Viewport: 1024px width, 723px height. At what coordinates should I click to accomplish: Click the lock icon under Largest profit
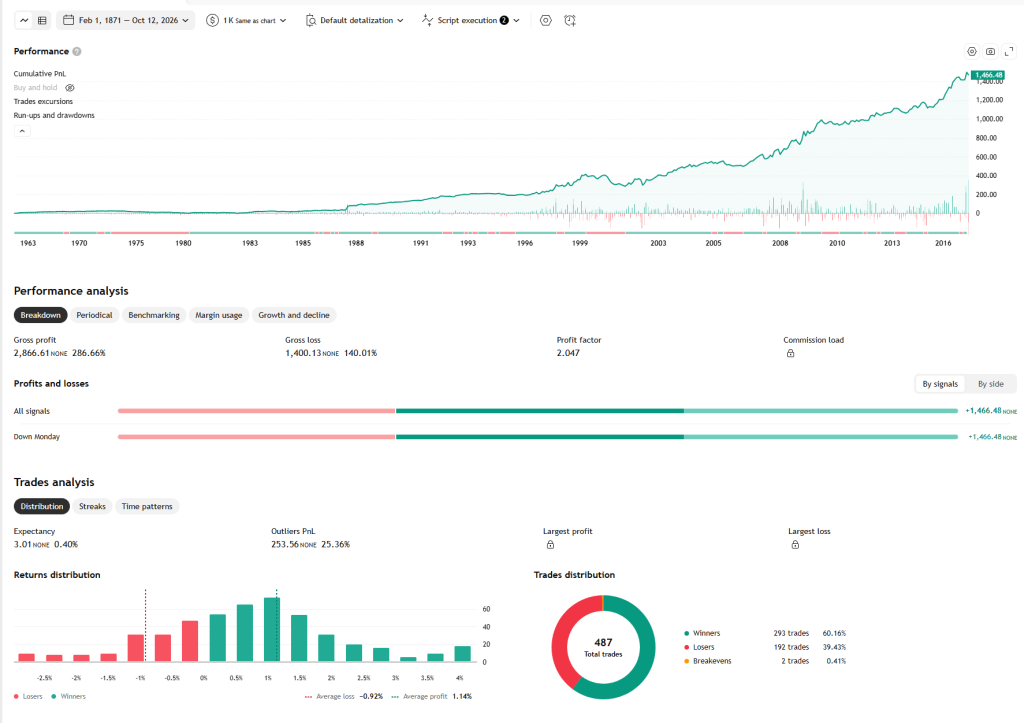click(550, 545)
